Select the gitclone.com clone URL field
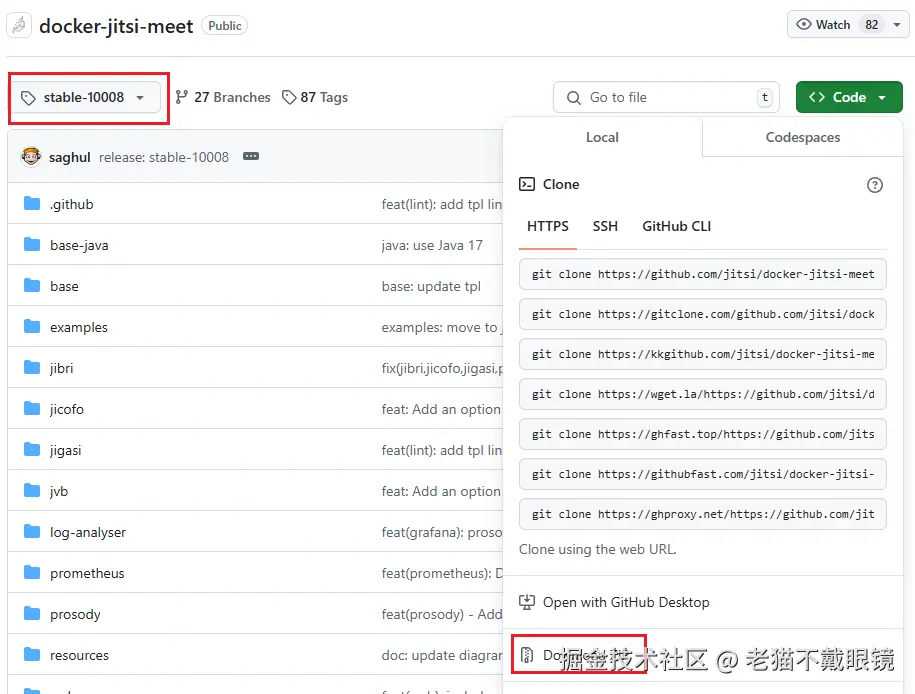The height and width of the screenshot is (694, 915). tap(703, 314)
